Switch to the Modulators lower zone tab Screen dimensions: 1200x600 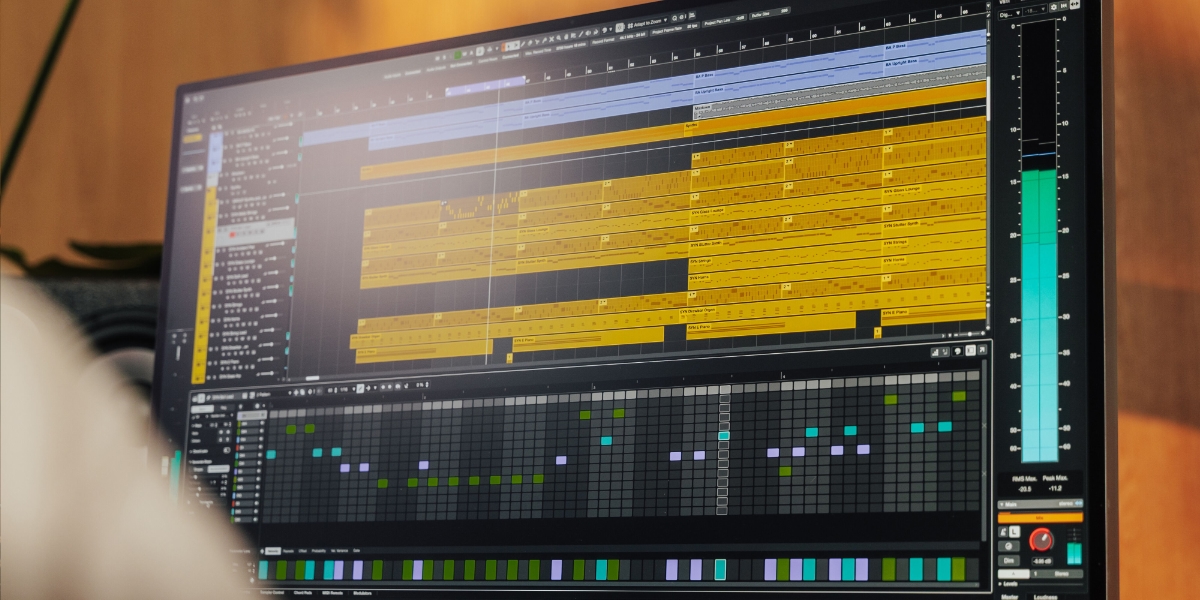pos(362,593)
